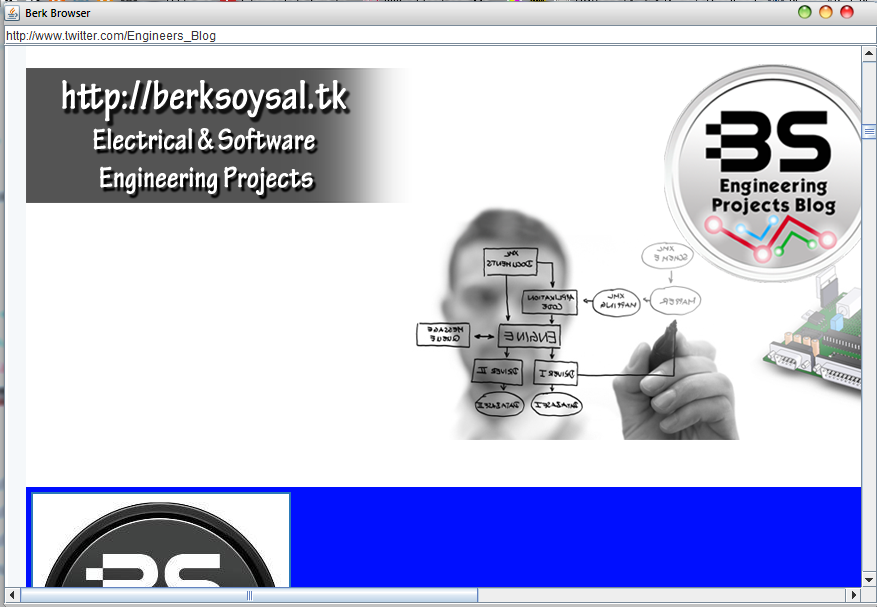Click the horizontal scrollbar thumb

pos(249,595)
